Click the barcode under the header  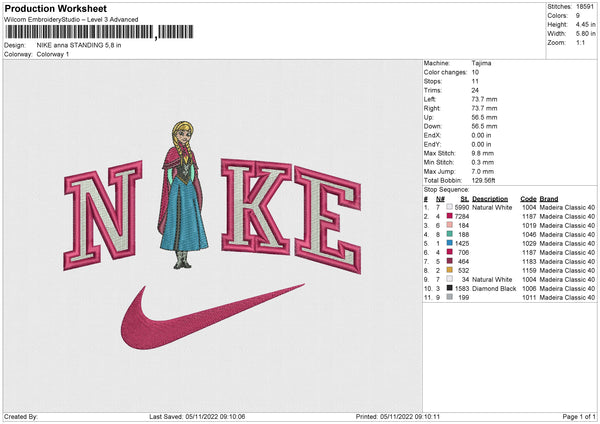pos(99,32)
